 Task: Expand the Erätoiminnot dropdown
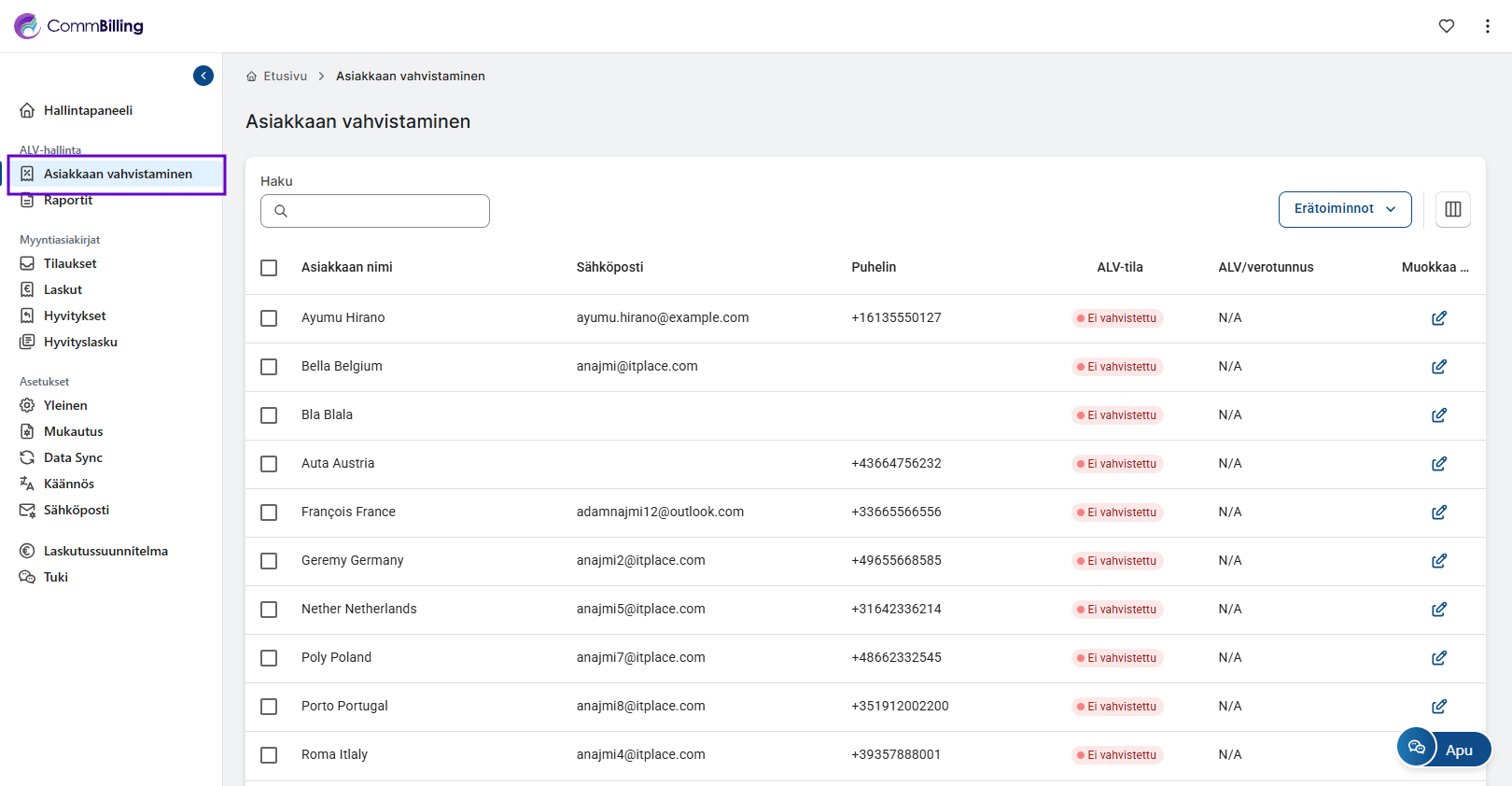coord(1344,209)
